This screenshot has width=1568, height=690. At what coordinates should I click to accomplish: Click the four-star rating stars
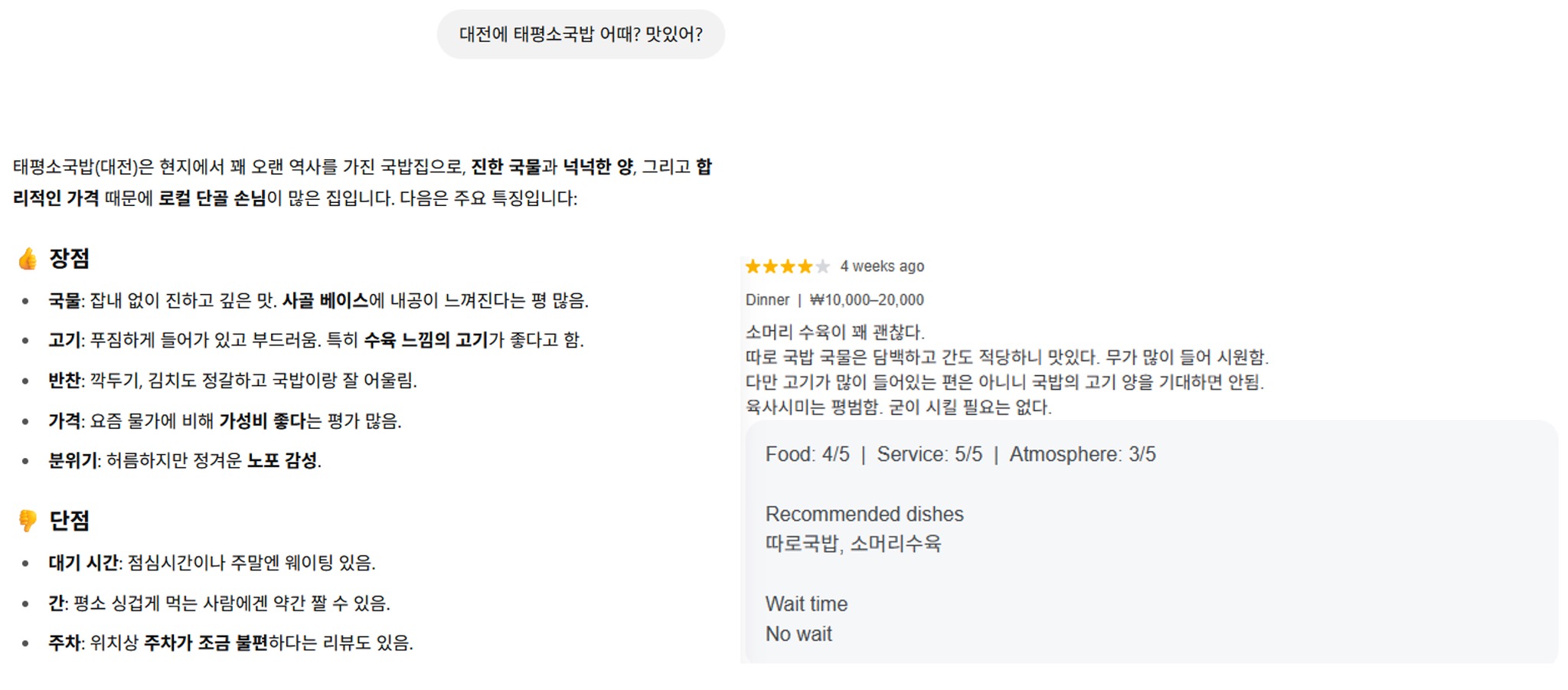[786, 267]
